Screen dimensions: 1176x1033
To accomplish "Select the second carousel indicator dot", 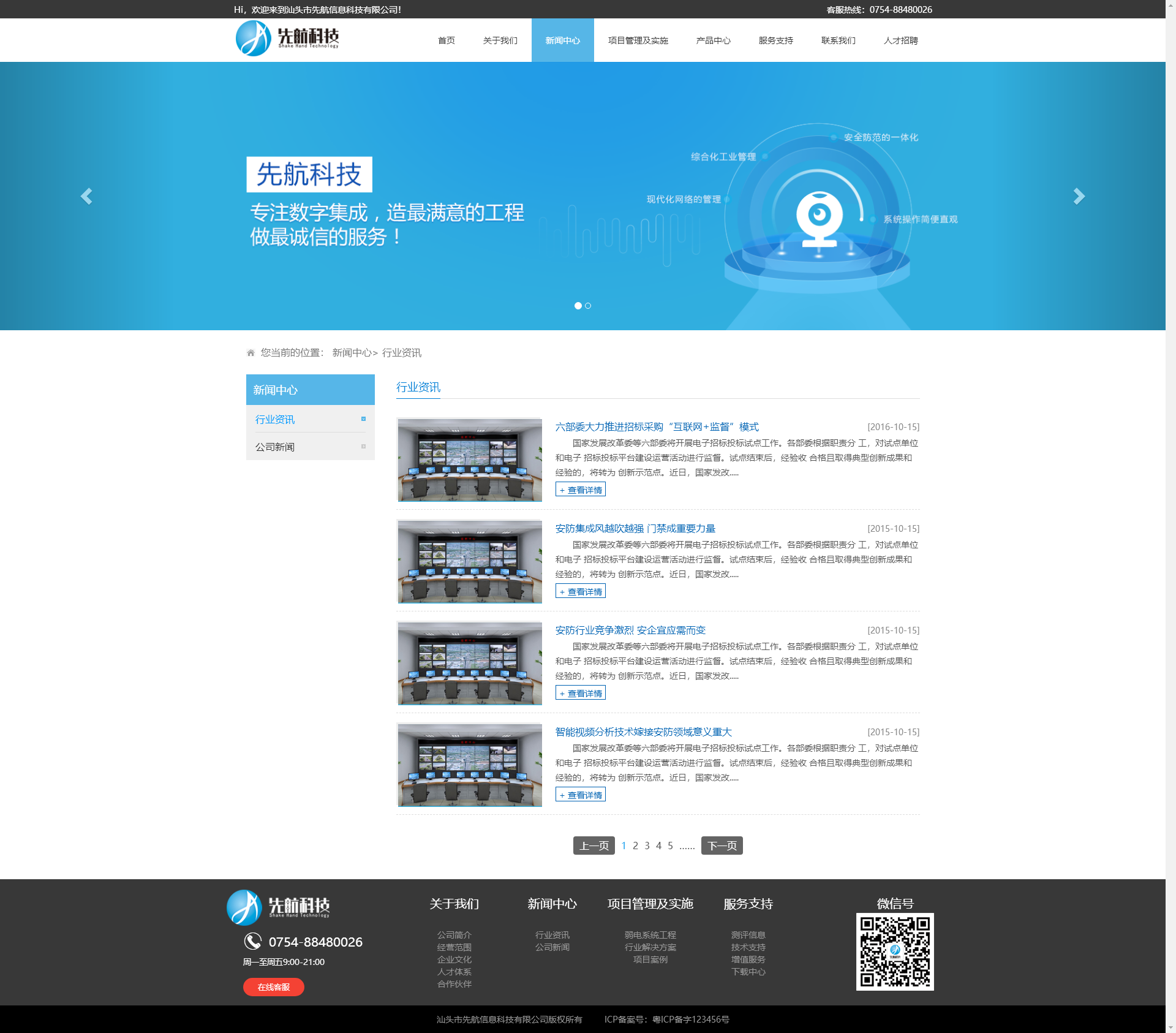I will click(588, 306).
